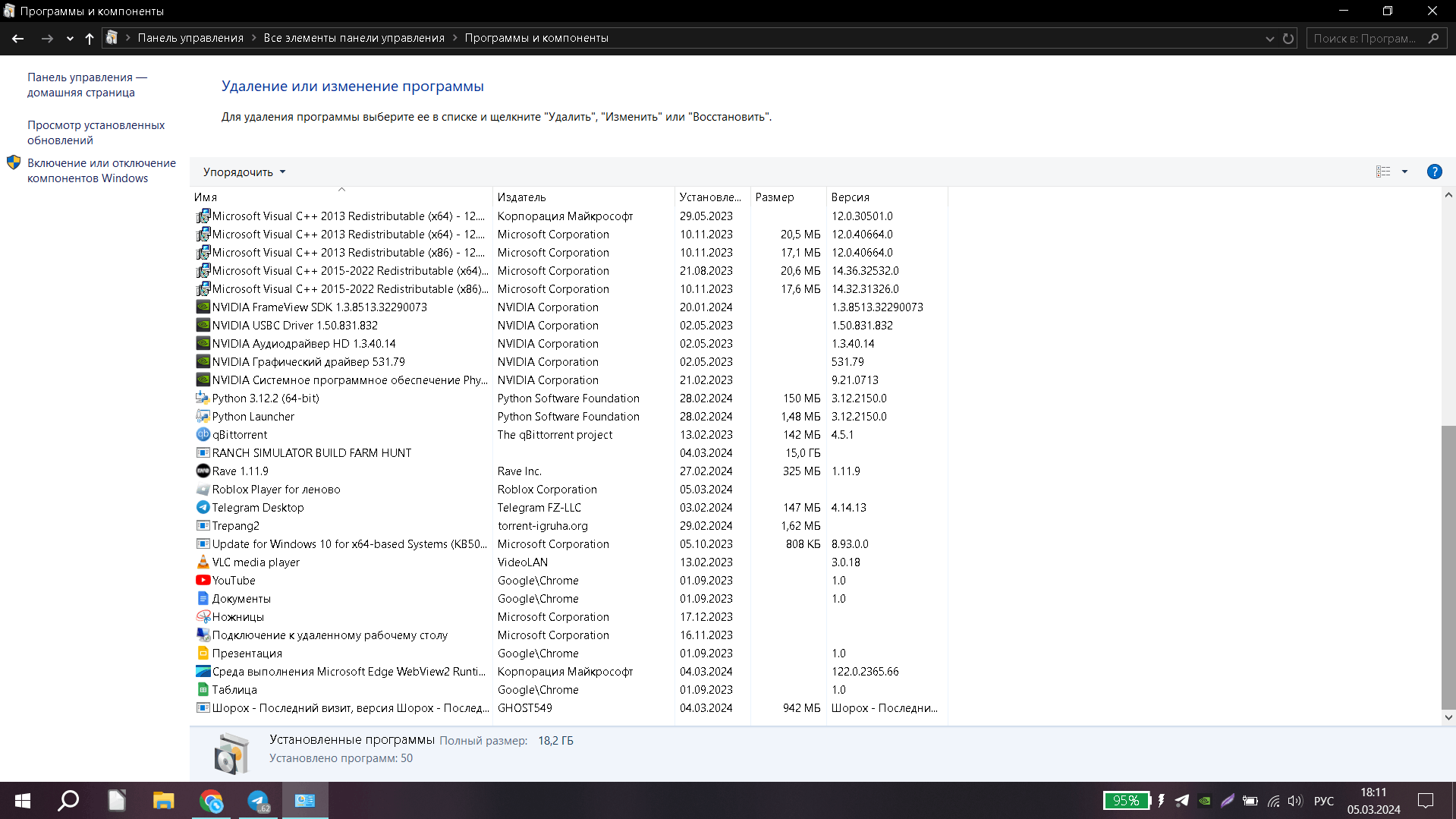Click the network Wi-Fi tray icon
1456x819 pixels.
pyautogui.click(x=1273, y=801)
